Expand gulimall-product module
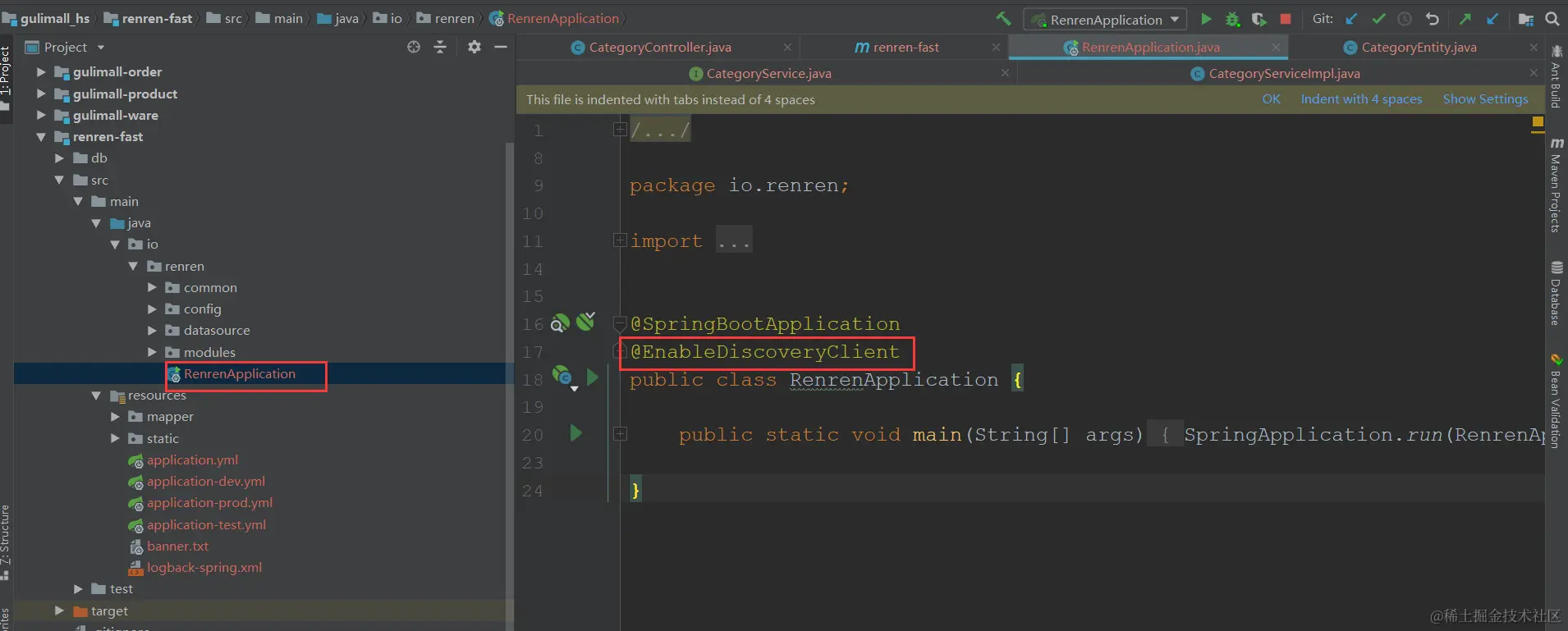 [x=41, y=94]
